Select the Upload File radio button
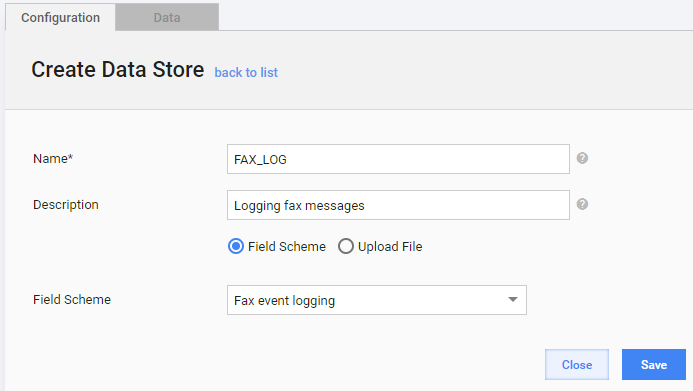 point(346,246)
